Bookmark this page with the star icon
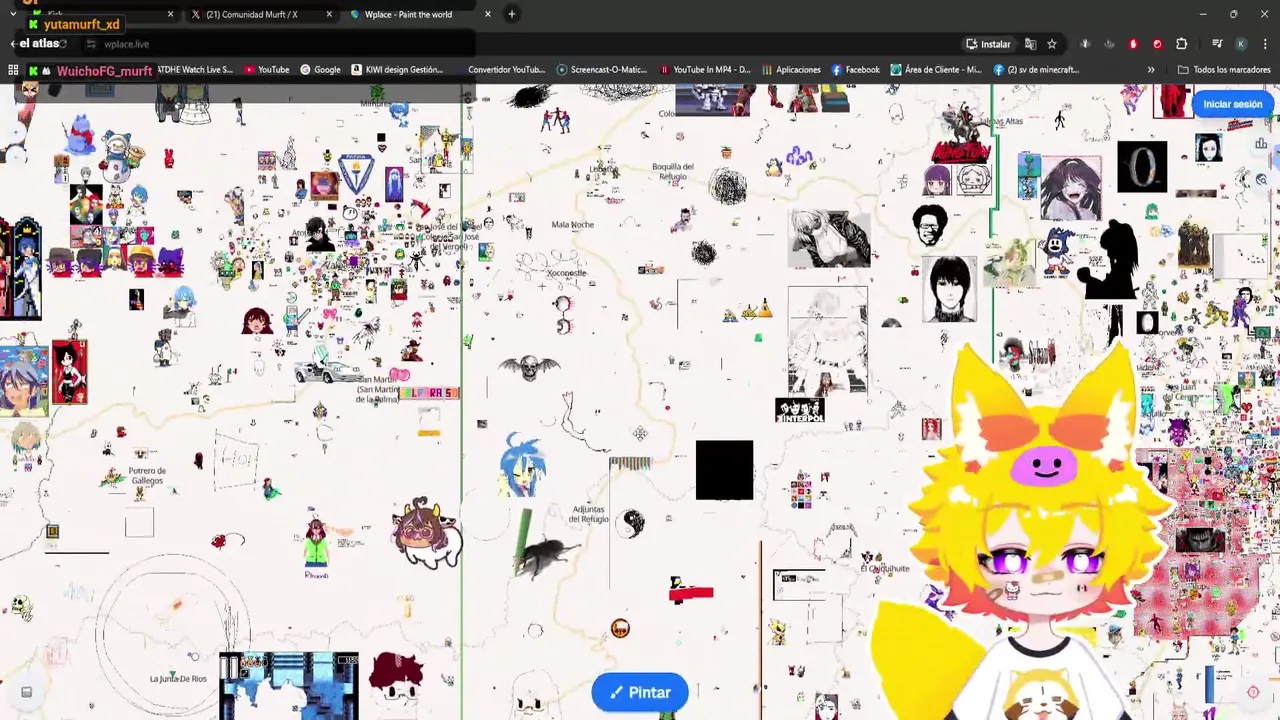The width and height of the screenshot is (1280, 720). (1052, 44)
